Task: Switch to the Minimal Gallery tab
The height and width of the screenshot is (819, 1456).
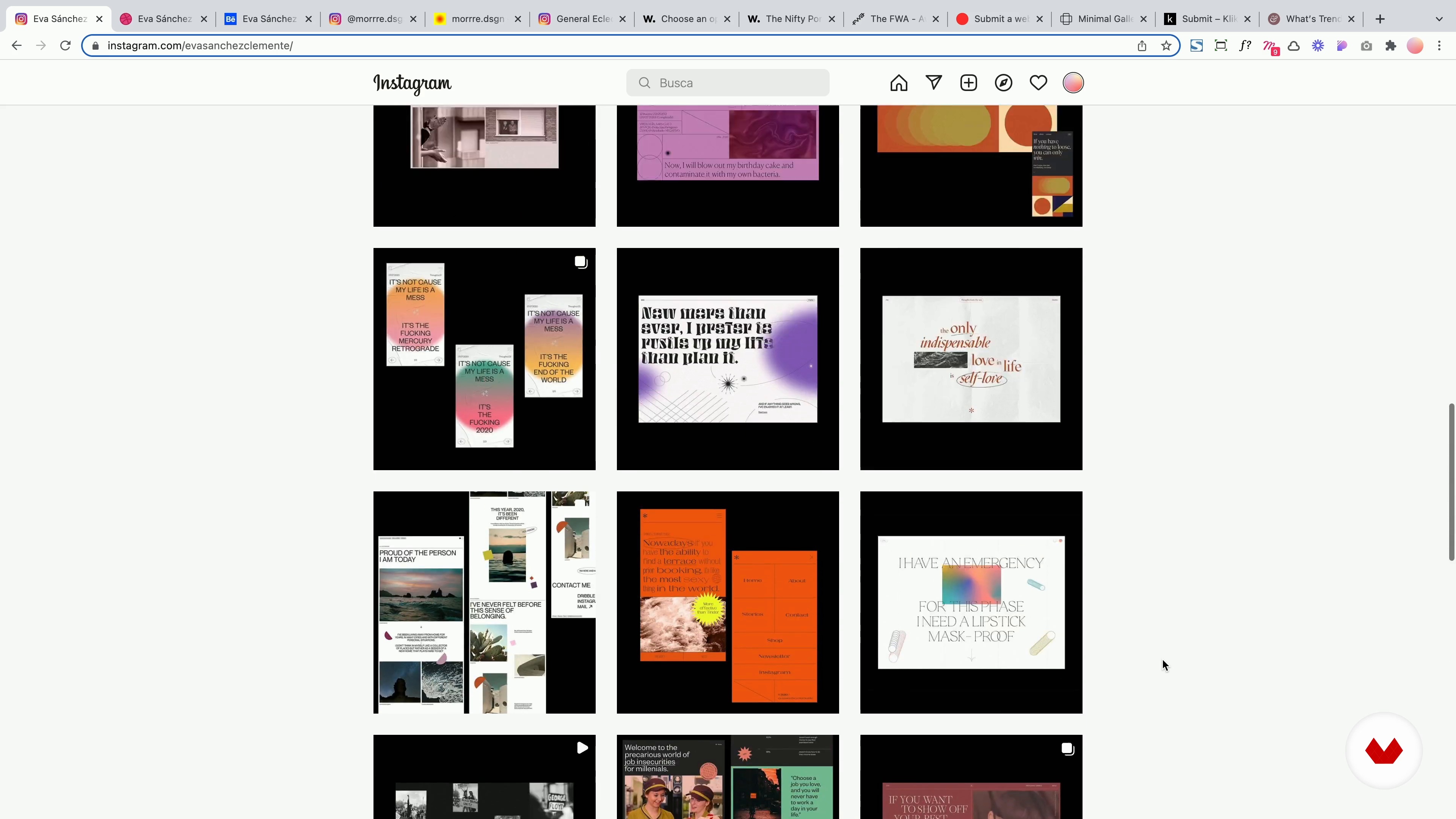Action: click(x=1105, y=19)
